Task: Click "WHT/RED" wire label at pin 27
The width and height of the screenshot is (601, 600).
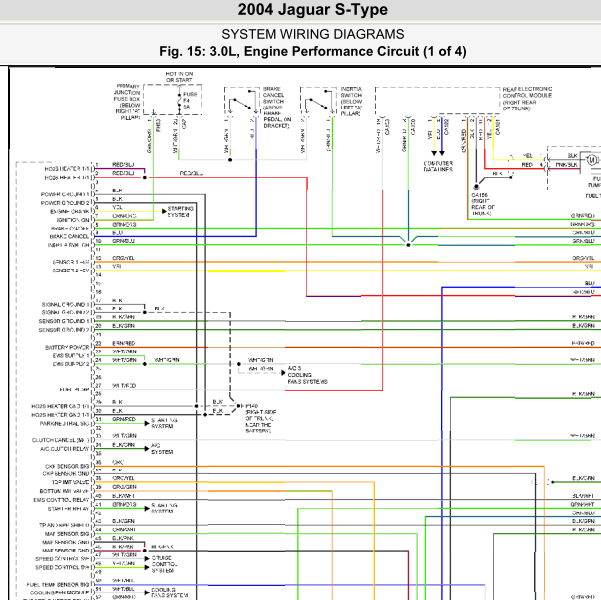Action: [x=124, y=386]
